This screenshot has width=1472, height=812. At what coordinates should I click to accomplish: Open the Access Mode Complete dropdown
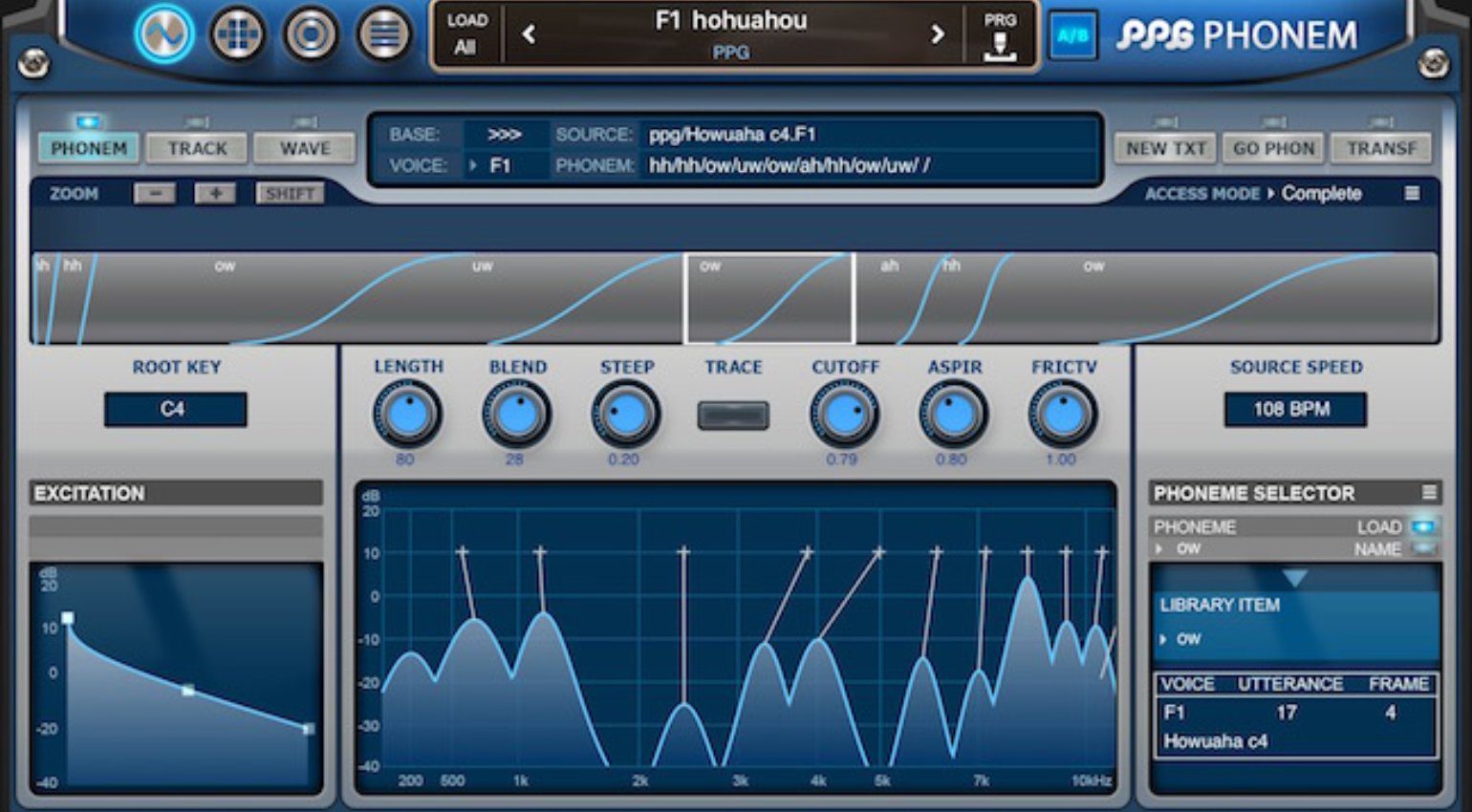pos(1320,194)
